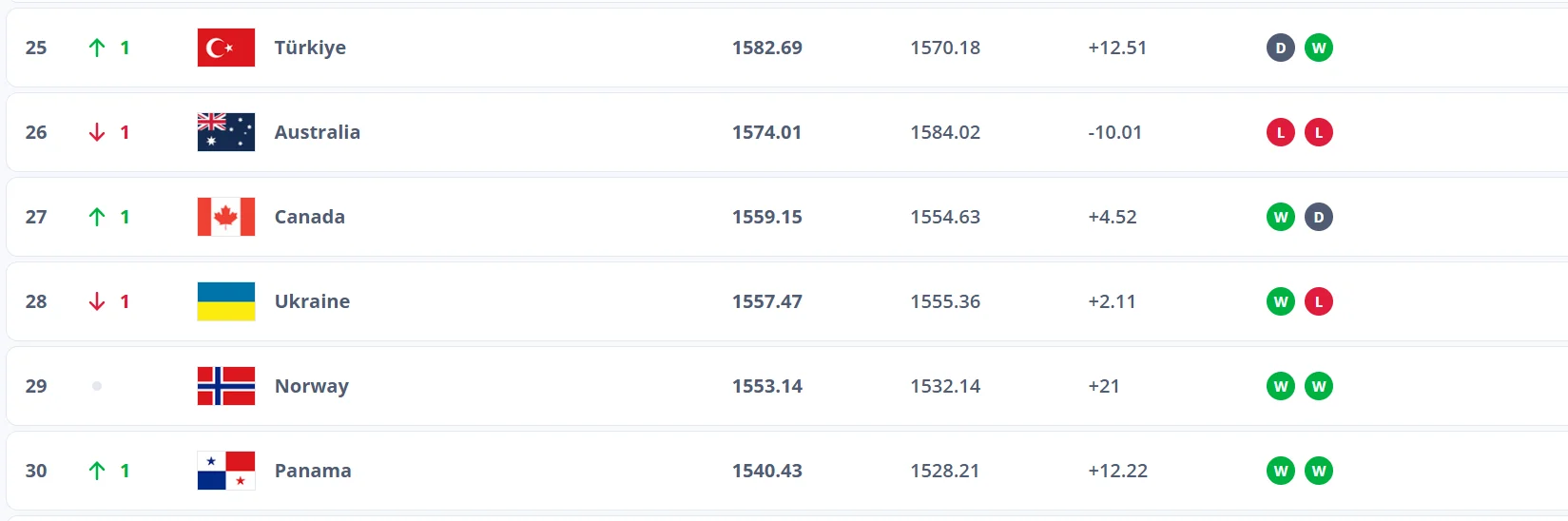Click Türkiye's green W result badge

[x=1318, y=48]
